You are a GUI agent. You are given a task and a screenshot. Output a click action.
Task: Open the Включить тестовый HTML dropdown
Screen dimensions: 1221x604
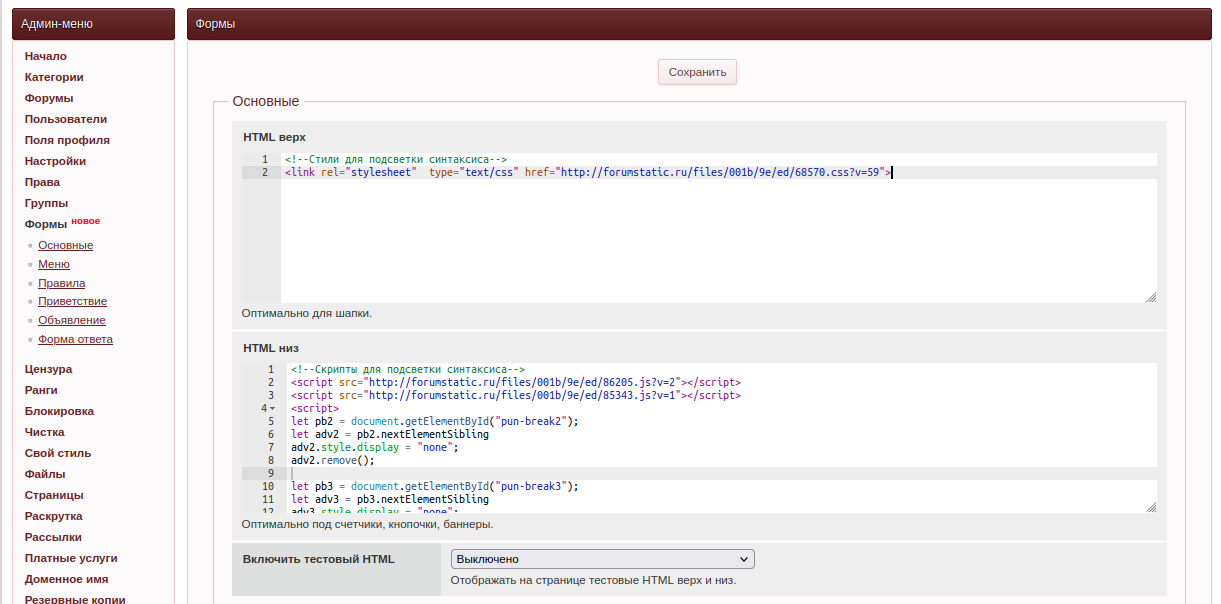click(602, 559)
